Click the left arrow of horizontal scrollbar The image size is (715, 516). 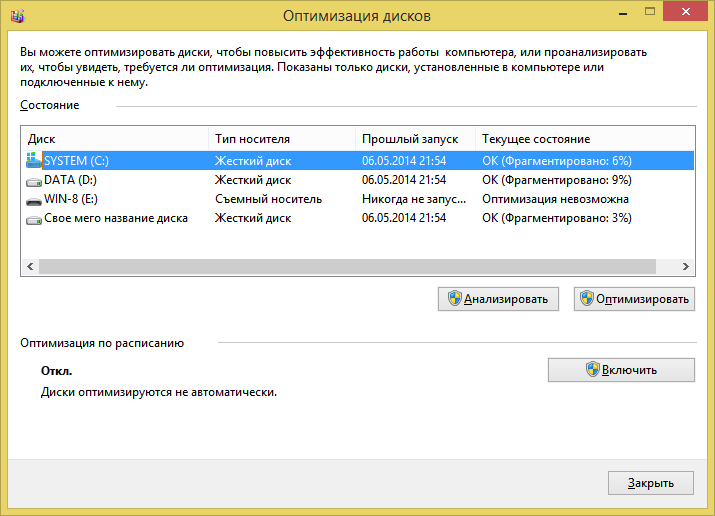(30, 267)
